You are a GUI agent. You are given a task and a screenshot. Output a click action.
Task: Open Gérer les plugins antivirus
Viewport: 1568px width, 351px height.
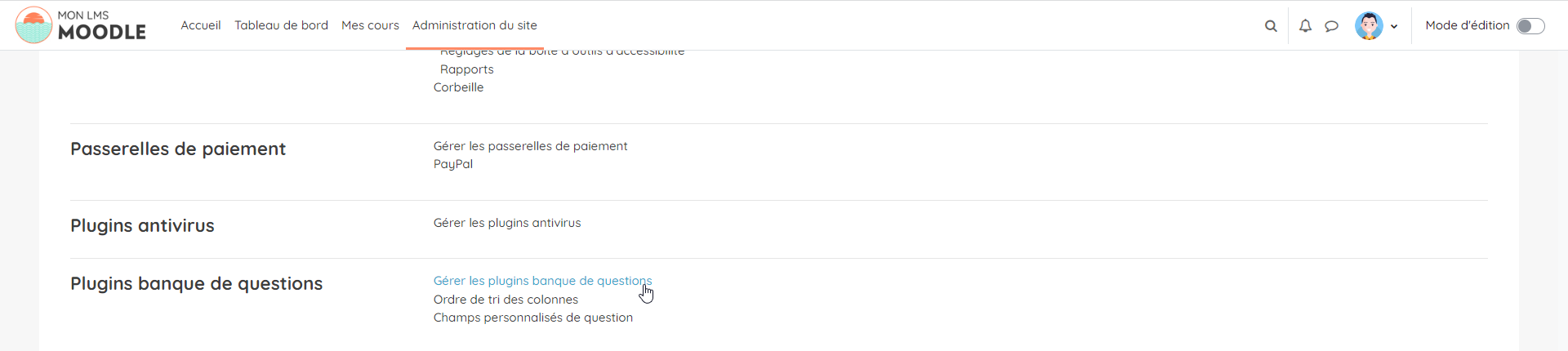(x=507, y=223)
